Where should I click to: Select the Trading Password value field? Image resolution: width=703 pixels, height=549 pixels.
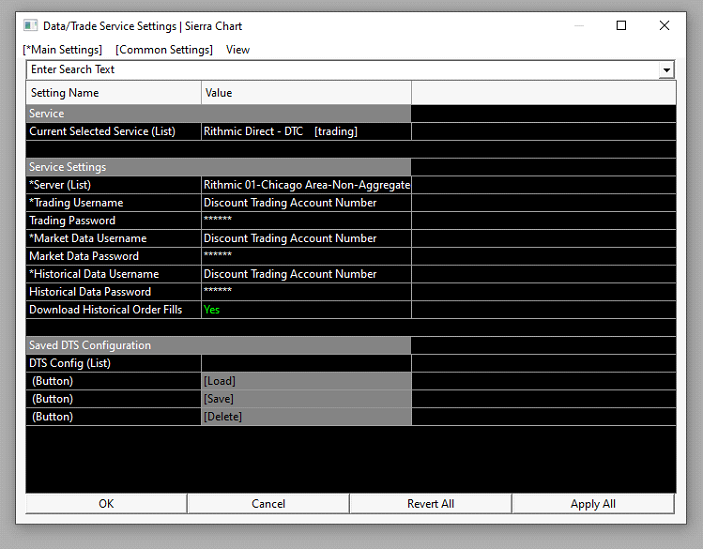point(305,221)
